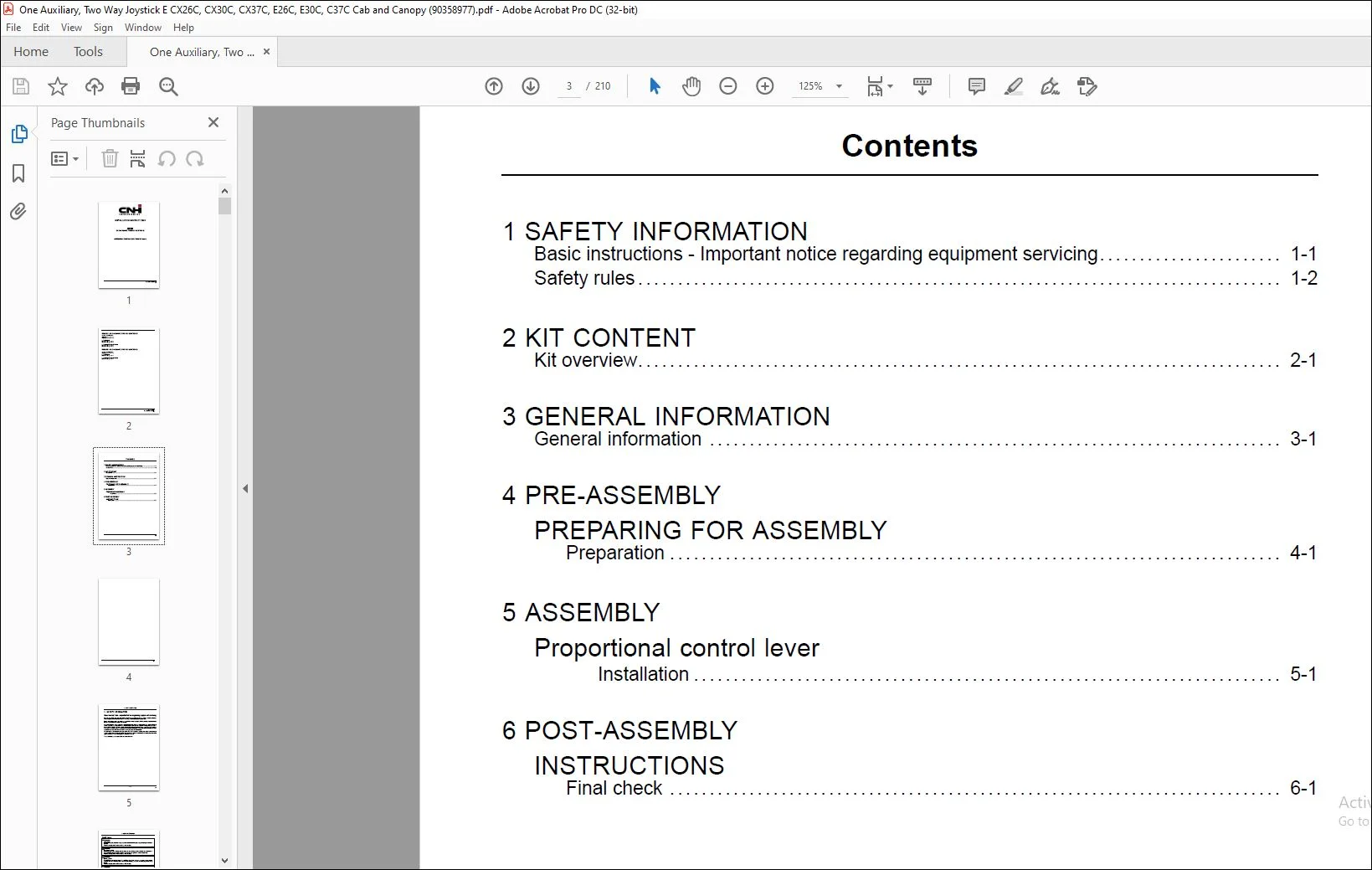Select the Highlight text tool
Image resolution: width=1372 pixels, height=870 pixels.
click(1014, 86)
